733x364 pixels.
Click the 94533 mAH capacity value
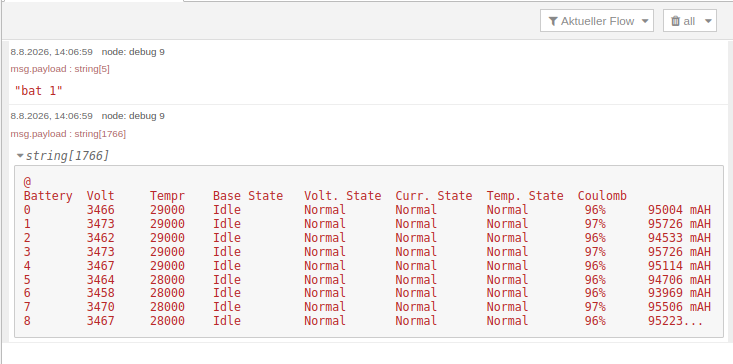[679, 238]
